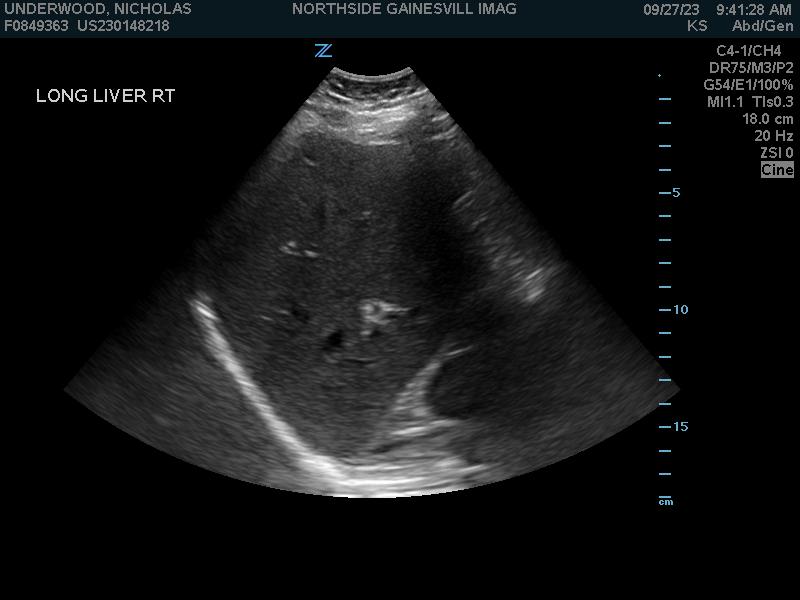Click the C4-1/CH4 transducer label
Viewport: 800px width, 600px height.
point(749,51)
